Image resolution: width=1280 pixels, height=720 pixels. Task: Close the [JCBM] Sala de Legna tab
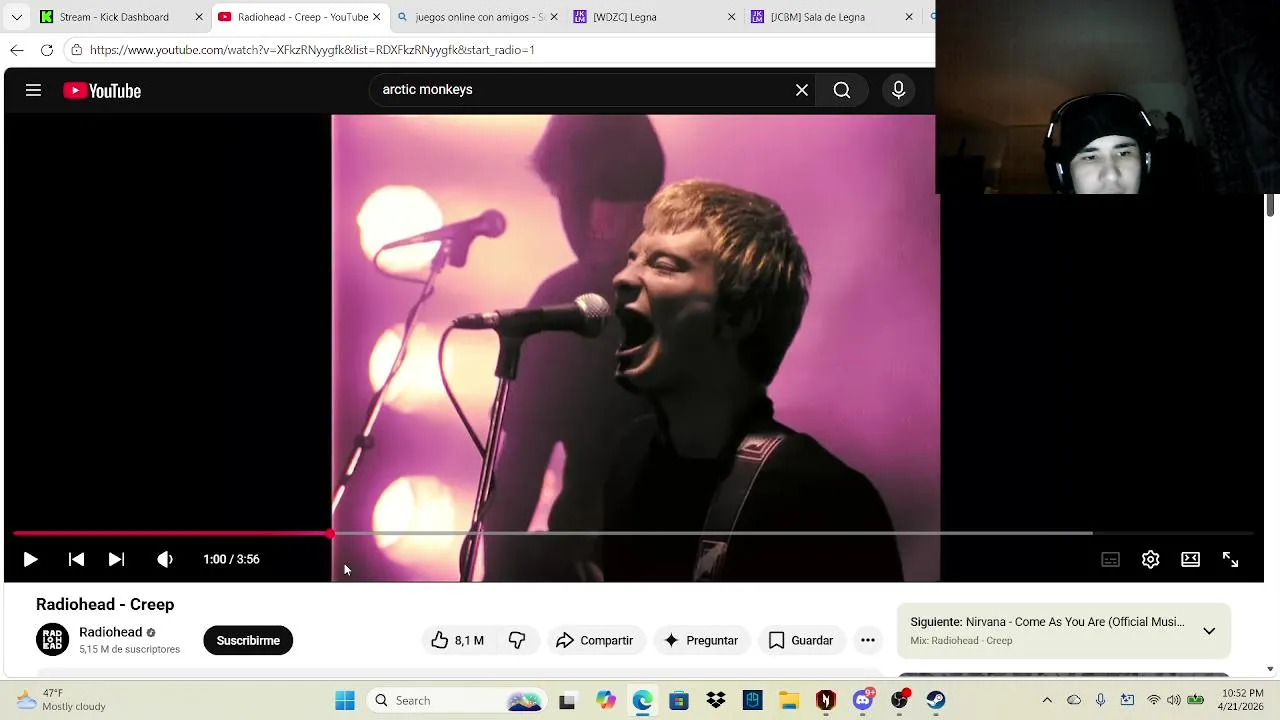909,17
